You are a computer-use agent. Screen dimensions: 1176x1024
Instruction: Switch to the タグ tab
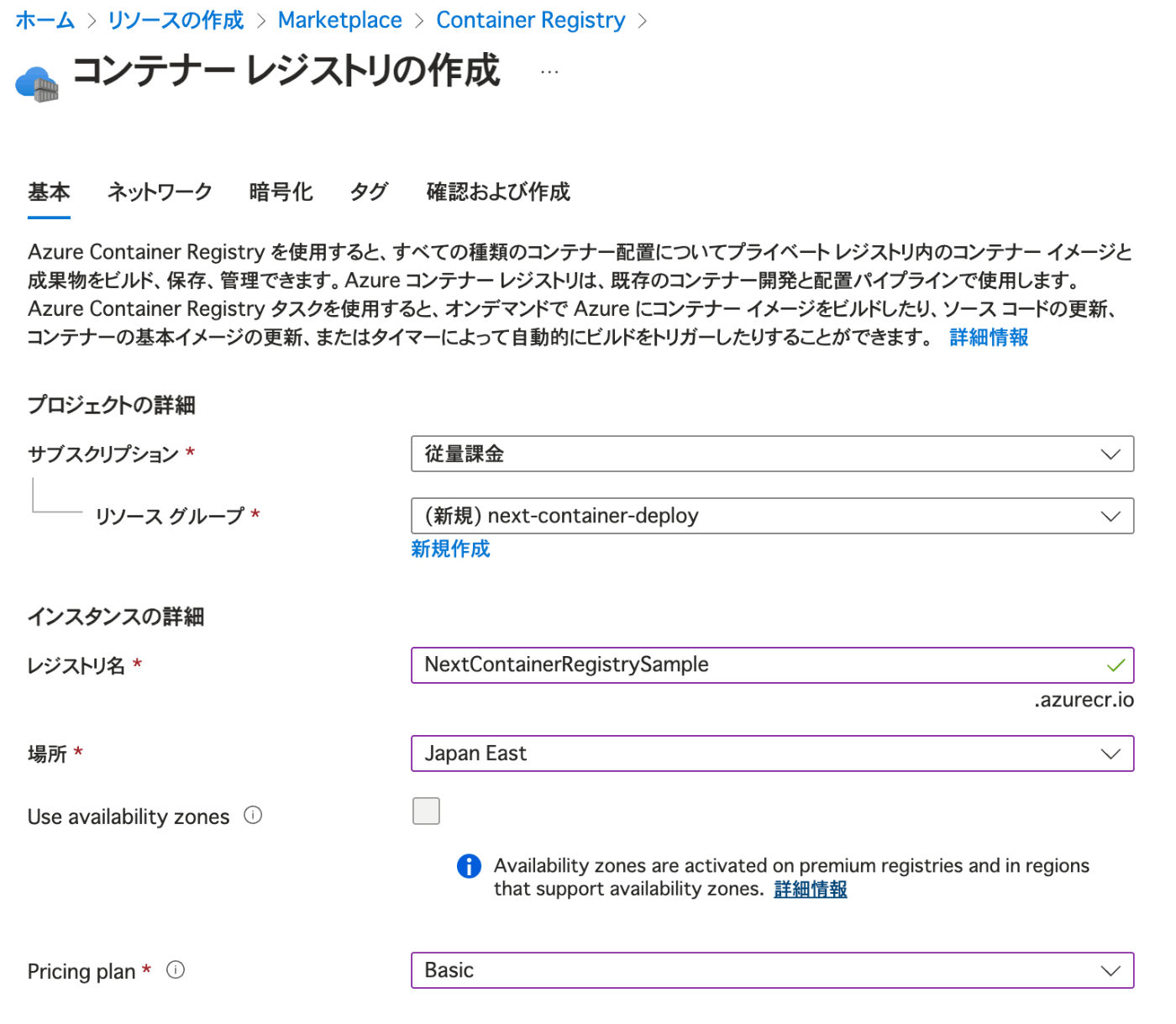click(369, 192)
